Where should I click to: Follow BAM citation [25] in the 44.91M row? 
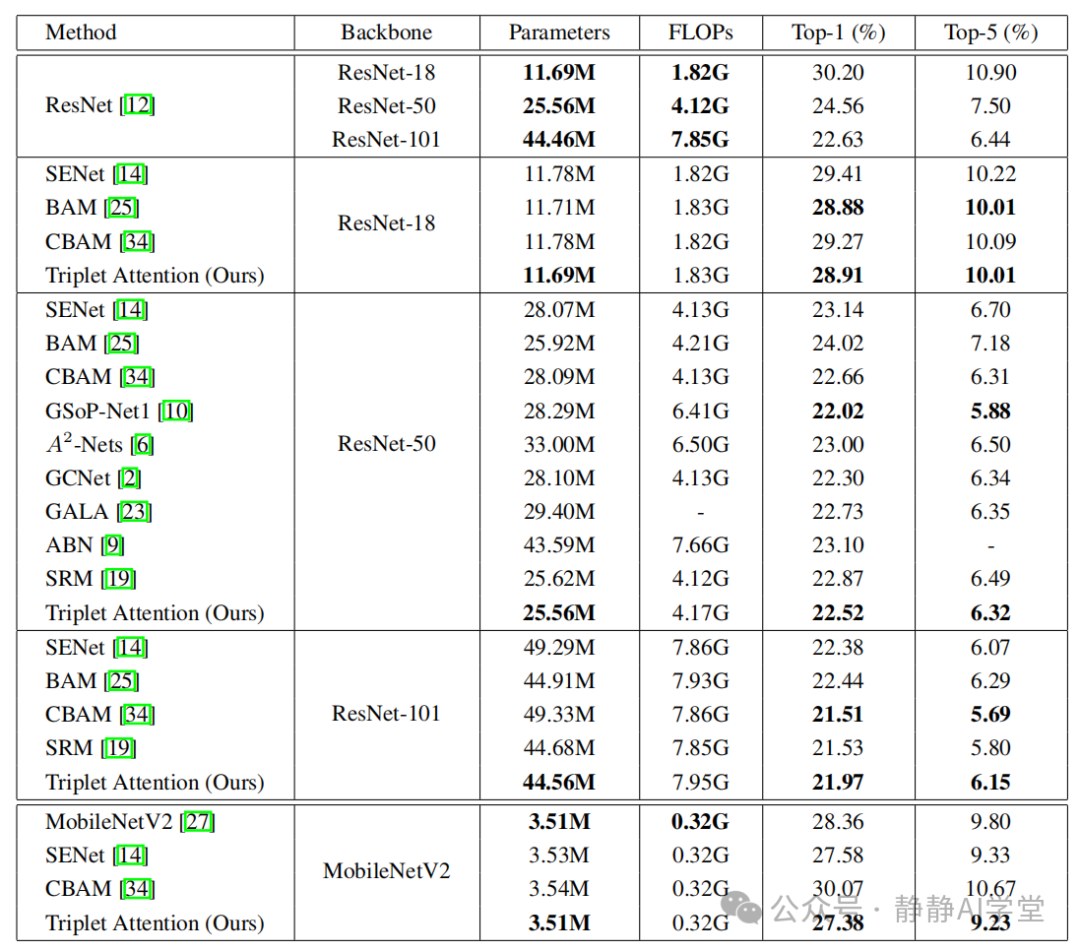[122, 681]
